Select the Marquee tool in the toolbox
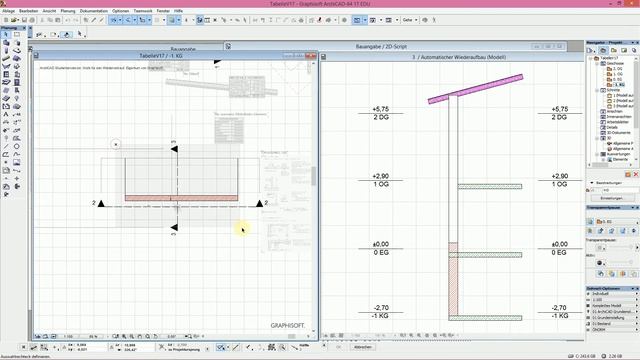Viewport: 640px width, 360px height. tap(17, 35)
